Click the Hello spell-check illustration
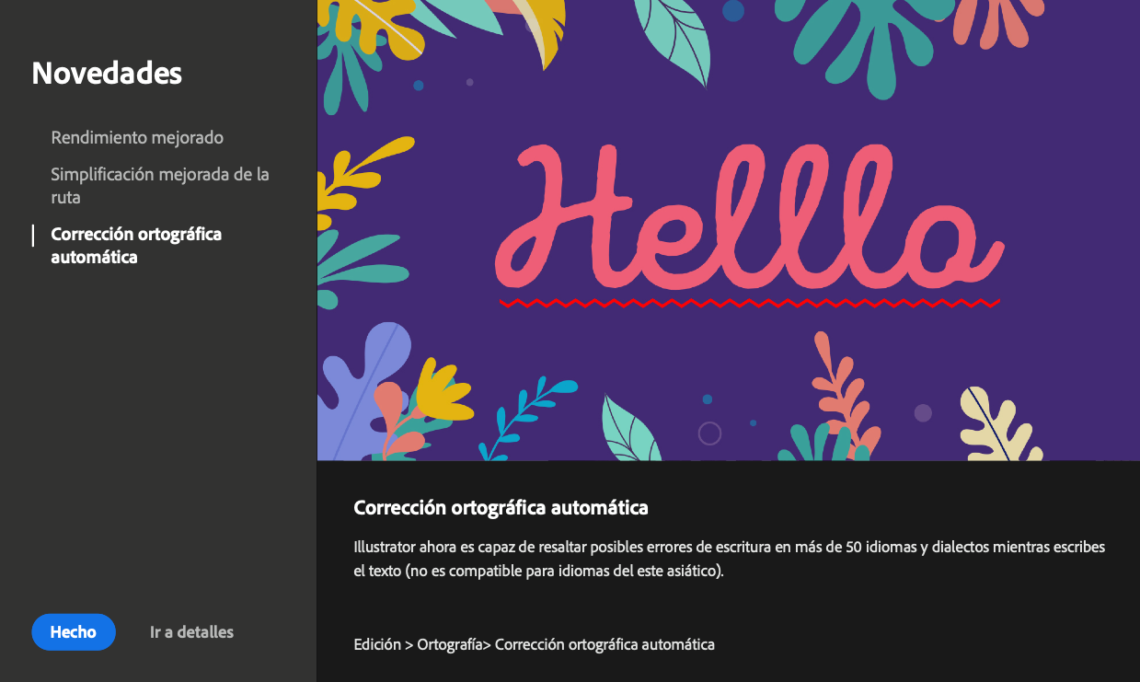1140x682 pixels. 728,230
